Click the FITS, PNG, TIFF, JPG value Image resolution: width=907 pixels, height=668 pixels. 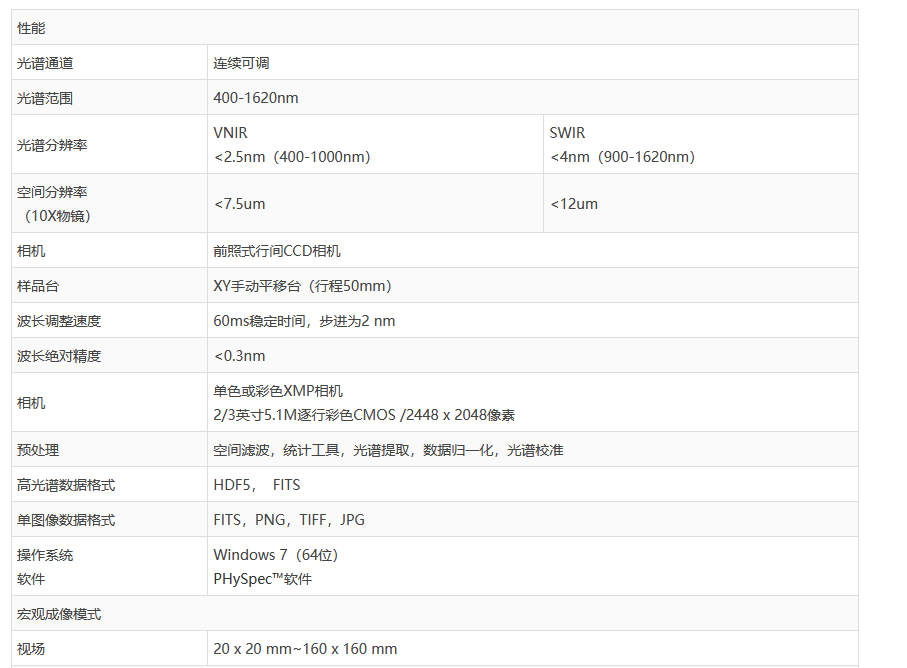pos(289,520)
